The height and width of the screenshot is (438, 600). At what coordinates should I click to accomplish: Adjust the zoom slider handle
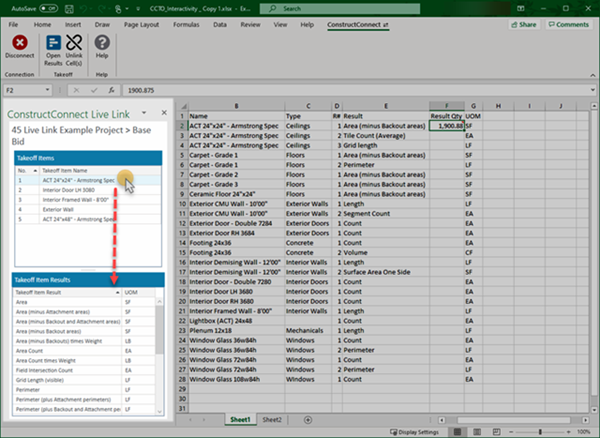click(x=540, y=432)
